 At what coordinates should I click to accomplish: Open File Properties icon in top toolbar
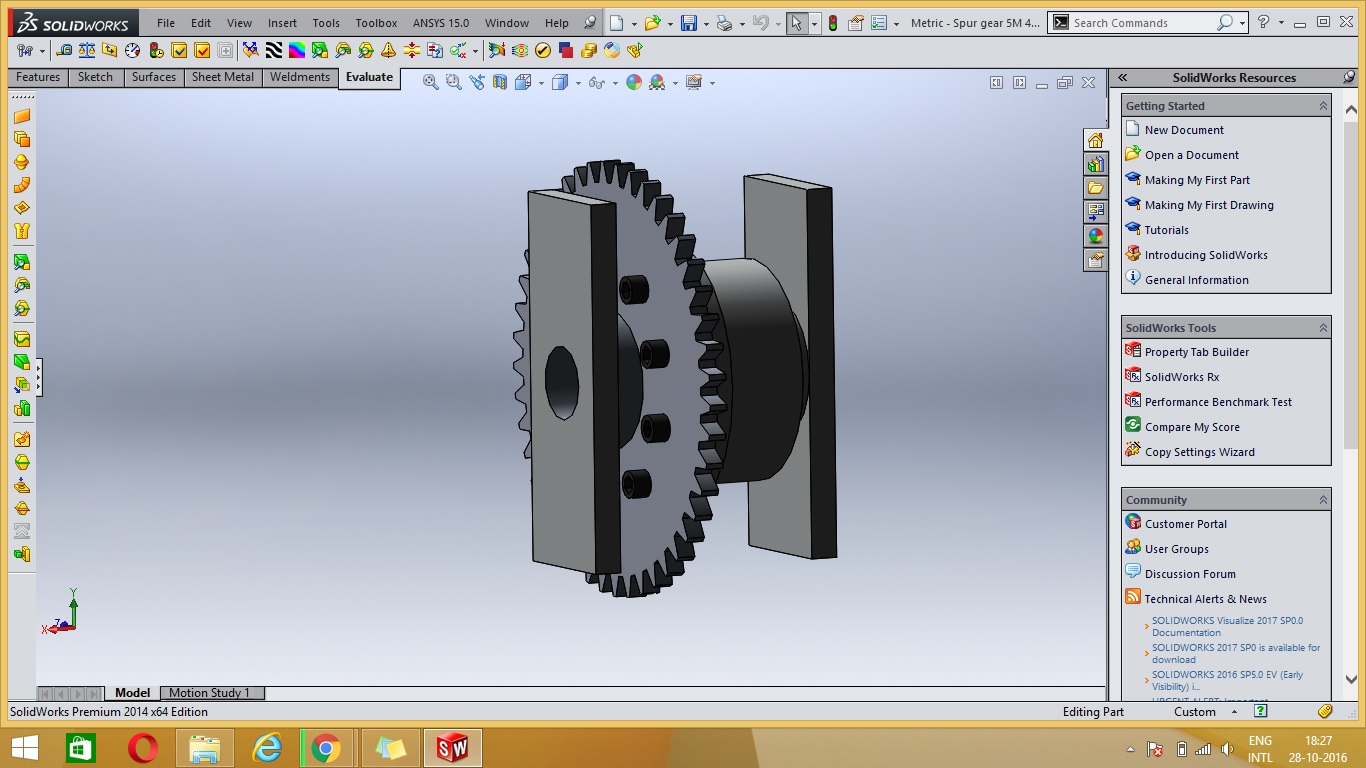tap(856, 23)
